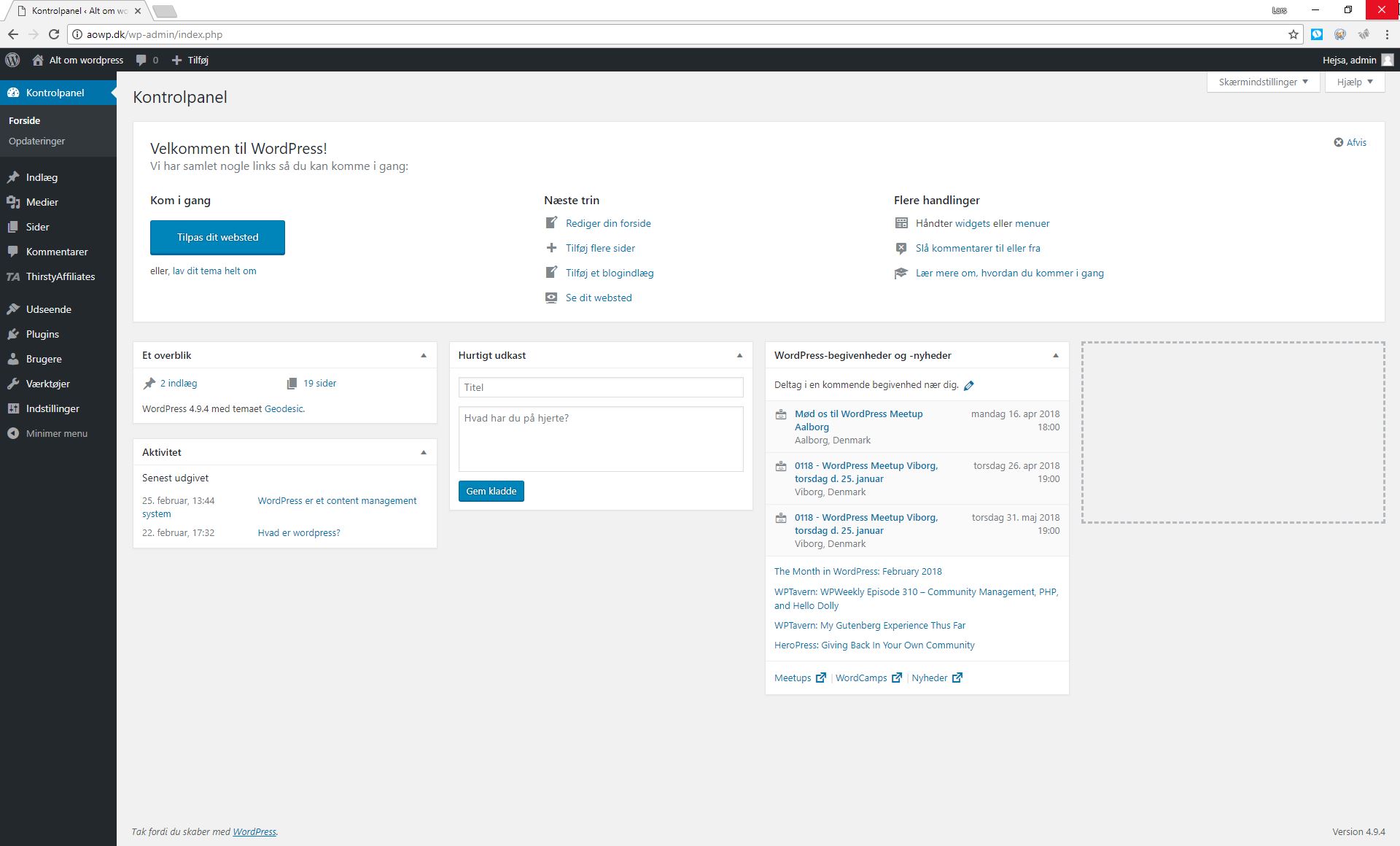Reload the page with the browser refresh icon

54,34
